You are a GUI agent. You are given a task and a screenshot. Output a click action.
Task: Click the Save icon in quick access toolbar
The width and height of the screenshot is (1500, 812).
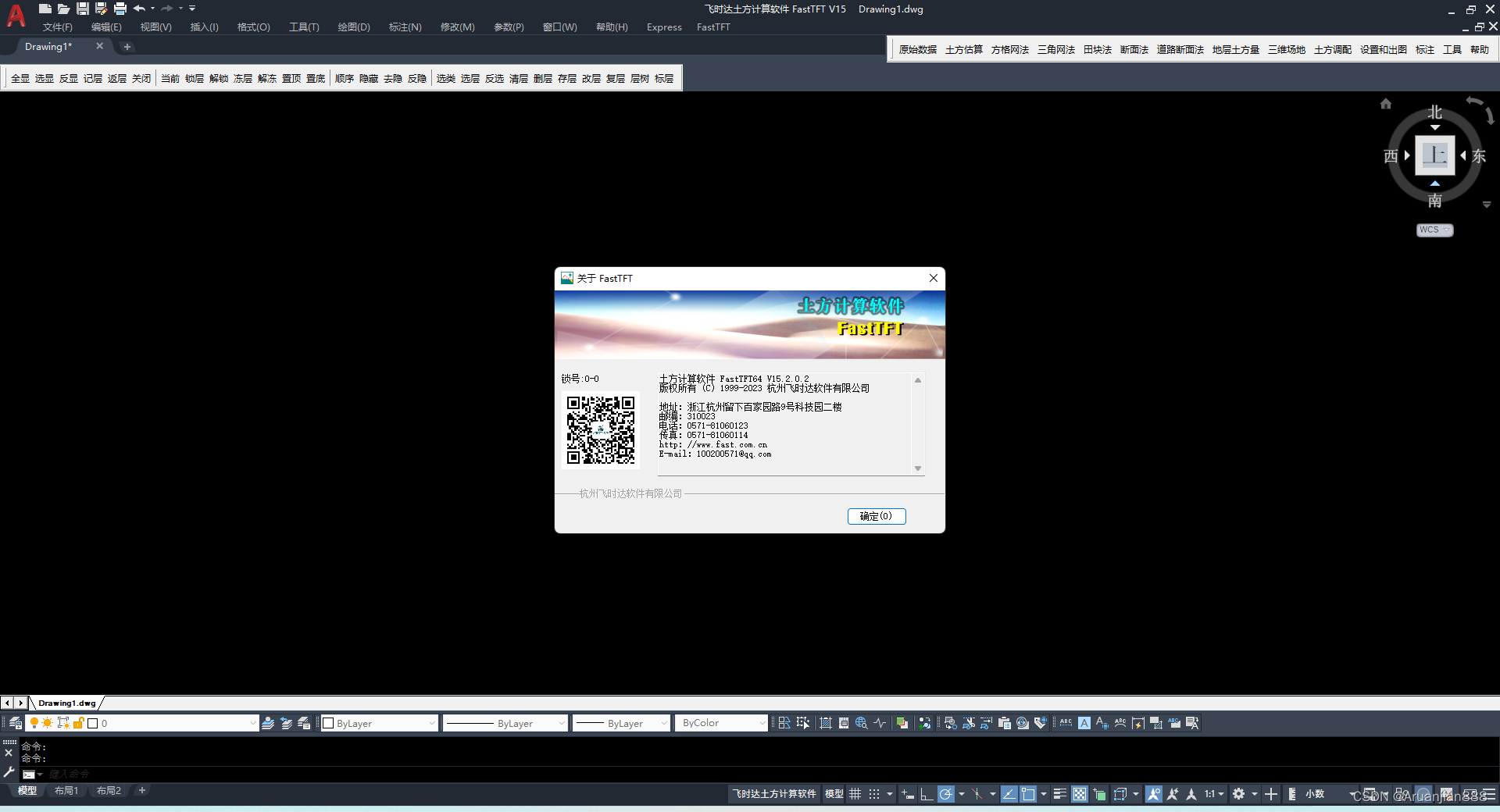82,9
